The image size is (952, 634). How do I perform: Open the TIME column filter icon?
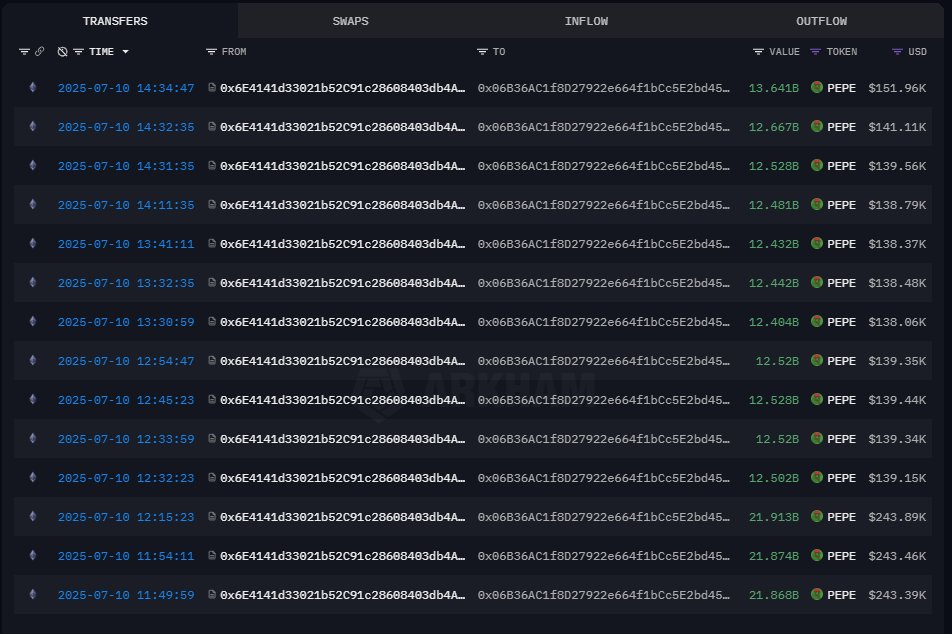click(78, 52)
